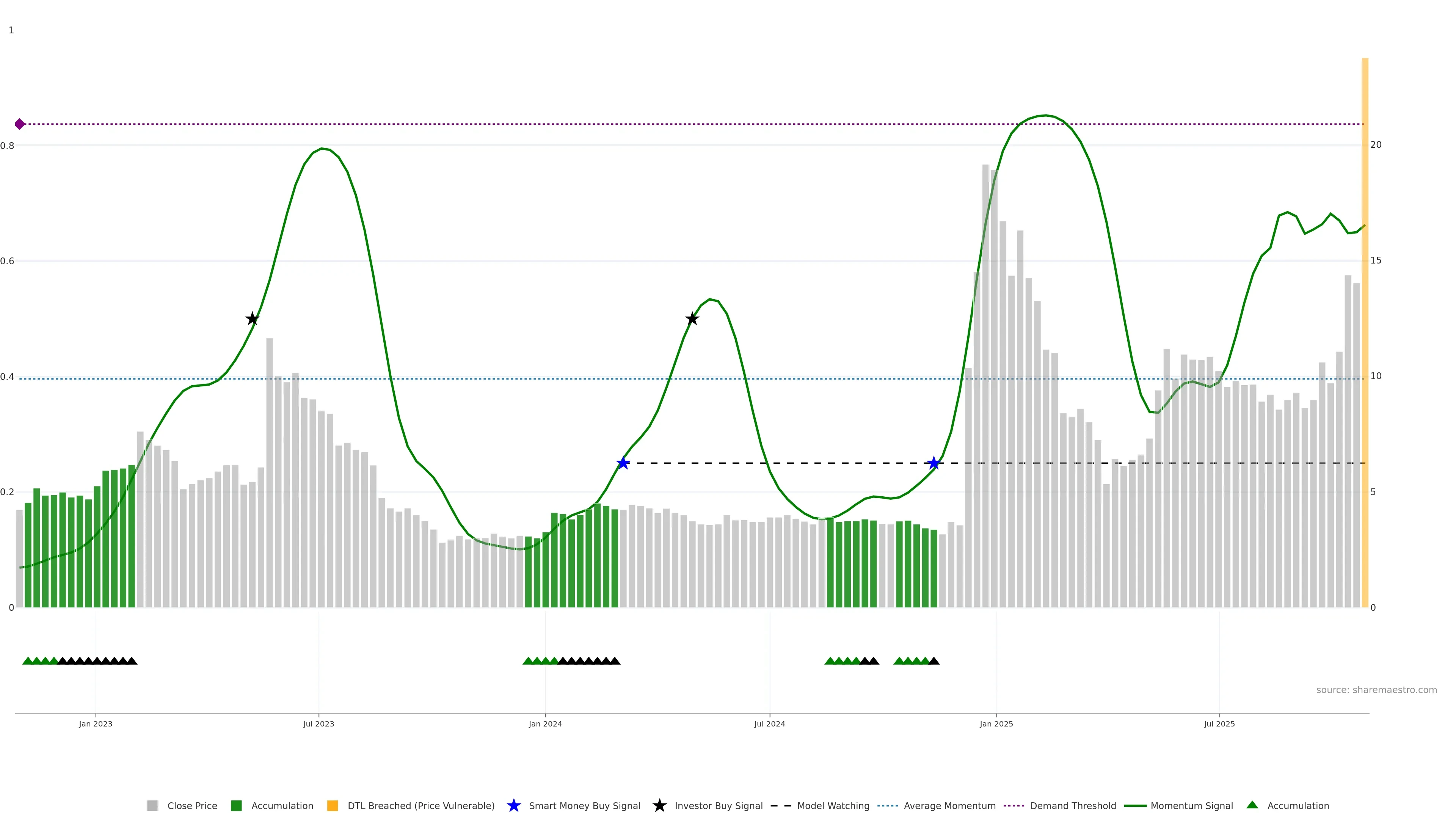Click the Jul 2025 axis label
Viewport: 1456px width, 819px height.
coord(1219,723)
